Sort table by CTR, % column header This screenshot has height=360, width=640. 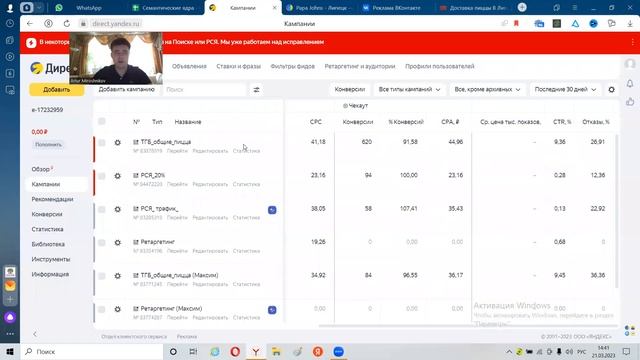[x=562, y=122]
